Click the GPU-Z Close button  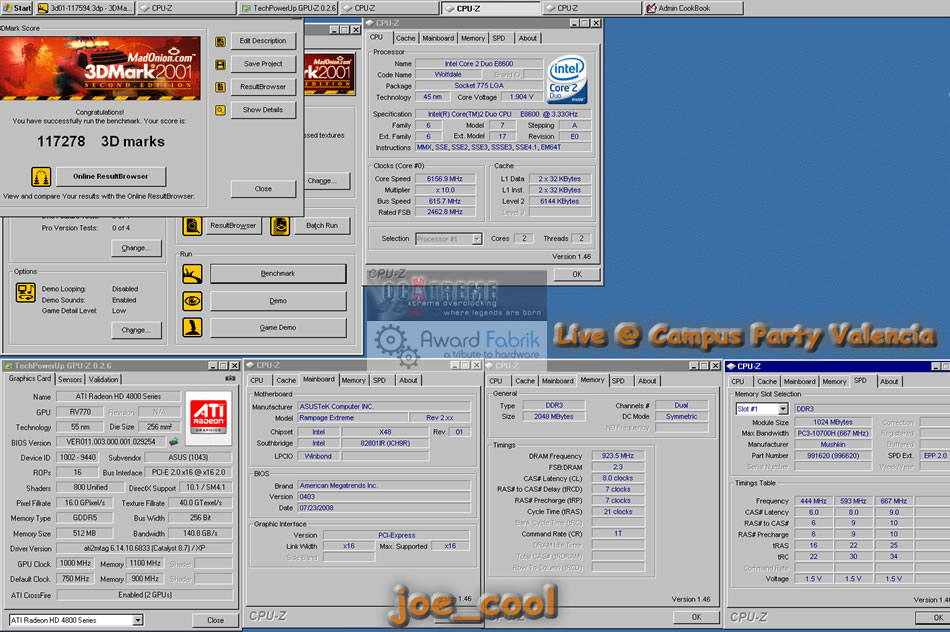(x=215, y=620)
